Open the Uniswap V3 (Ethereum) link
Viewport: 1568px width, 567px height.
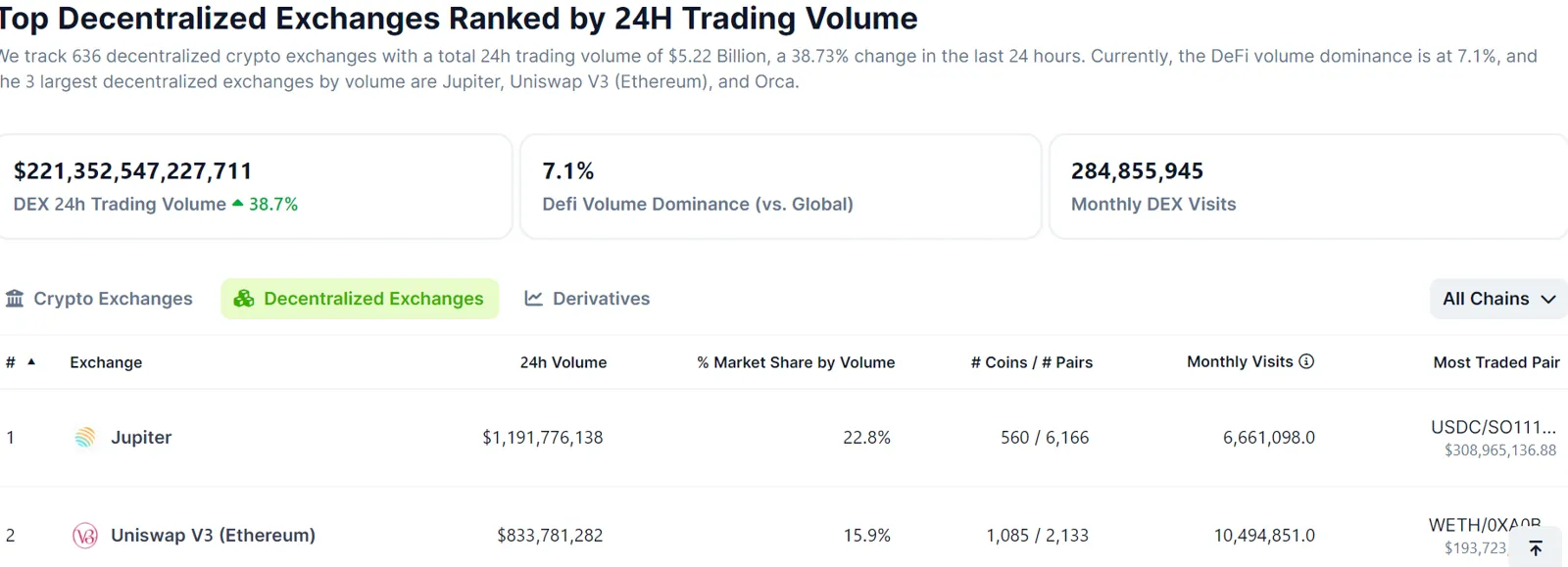click(213, 536)
